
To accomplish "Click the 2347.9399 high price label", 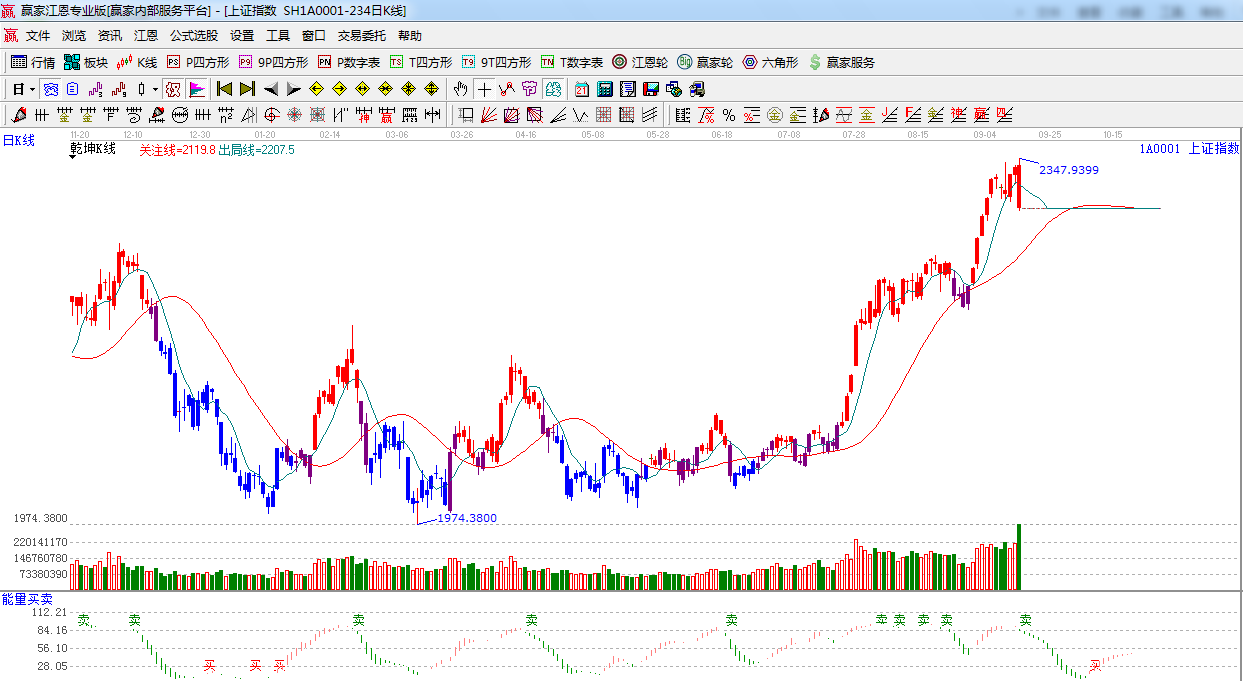I will click(x=1068, y=170).
